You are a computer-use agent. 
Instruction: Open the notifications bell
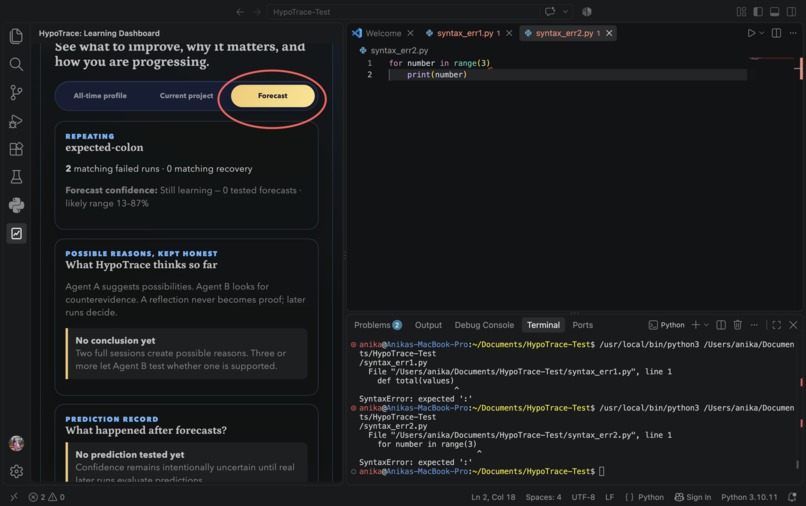(792, 497)
